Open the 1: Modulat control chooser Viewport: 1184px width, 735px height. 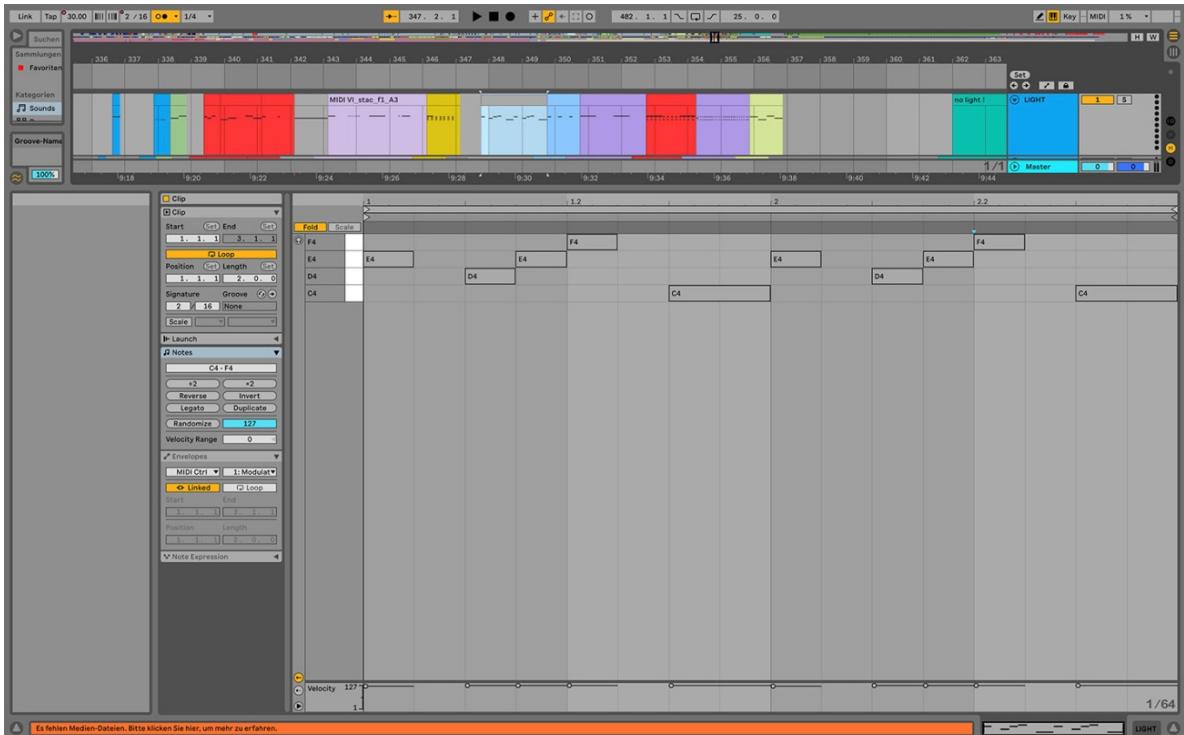pos(249,472)
